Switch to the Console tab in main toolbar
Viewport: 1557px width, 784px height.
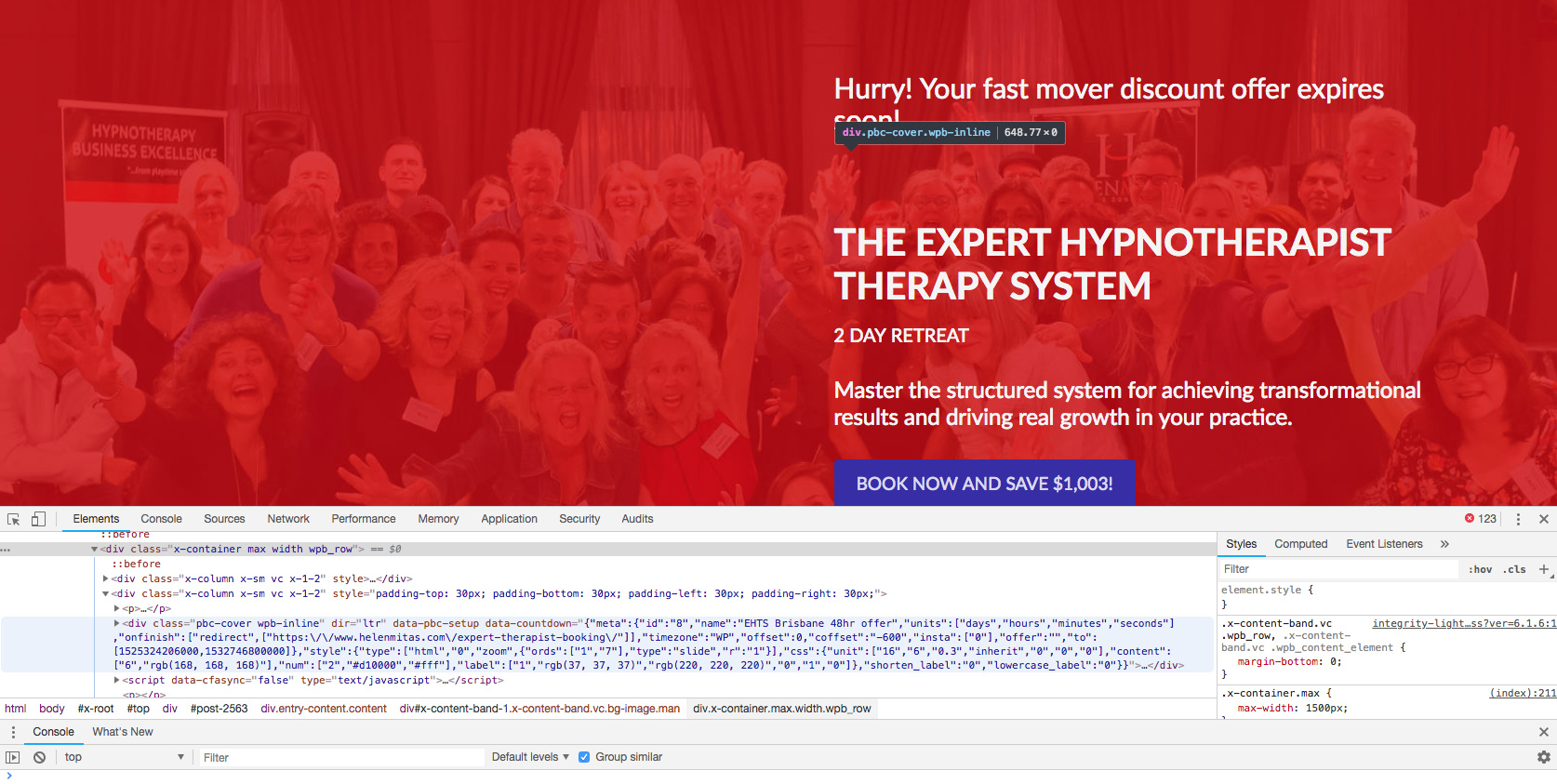click(161, 519)
